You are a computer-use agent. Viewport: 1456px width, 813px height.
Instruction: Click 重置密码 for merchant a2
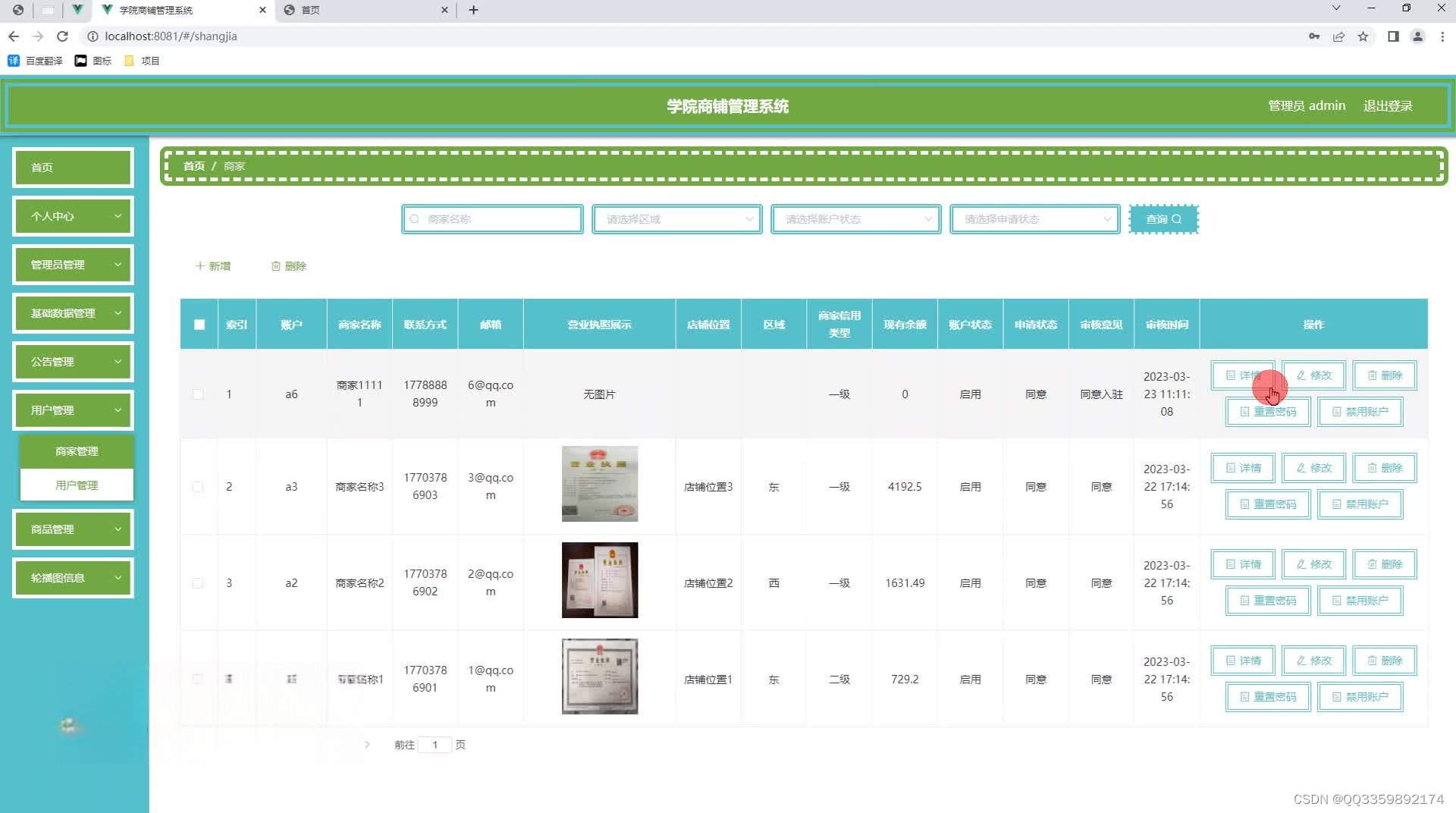pos(1268,601)
